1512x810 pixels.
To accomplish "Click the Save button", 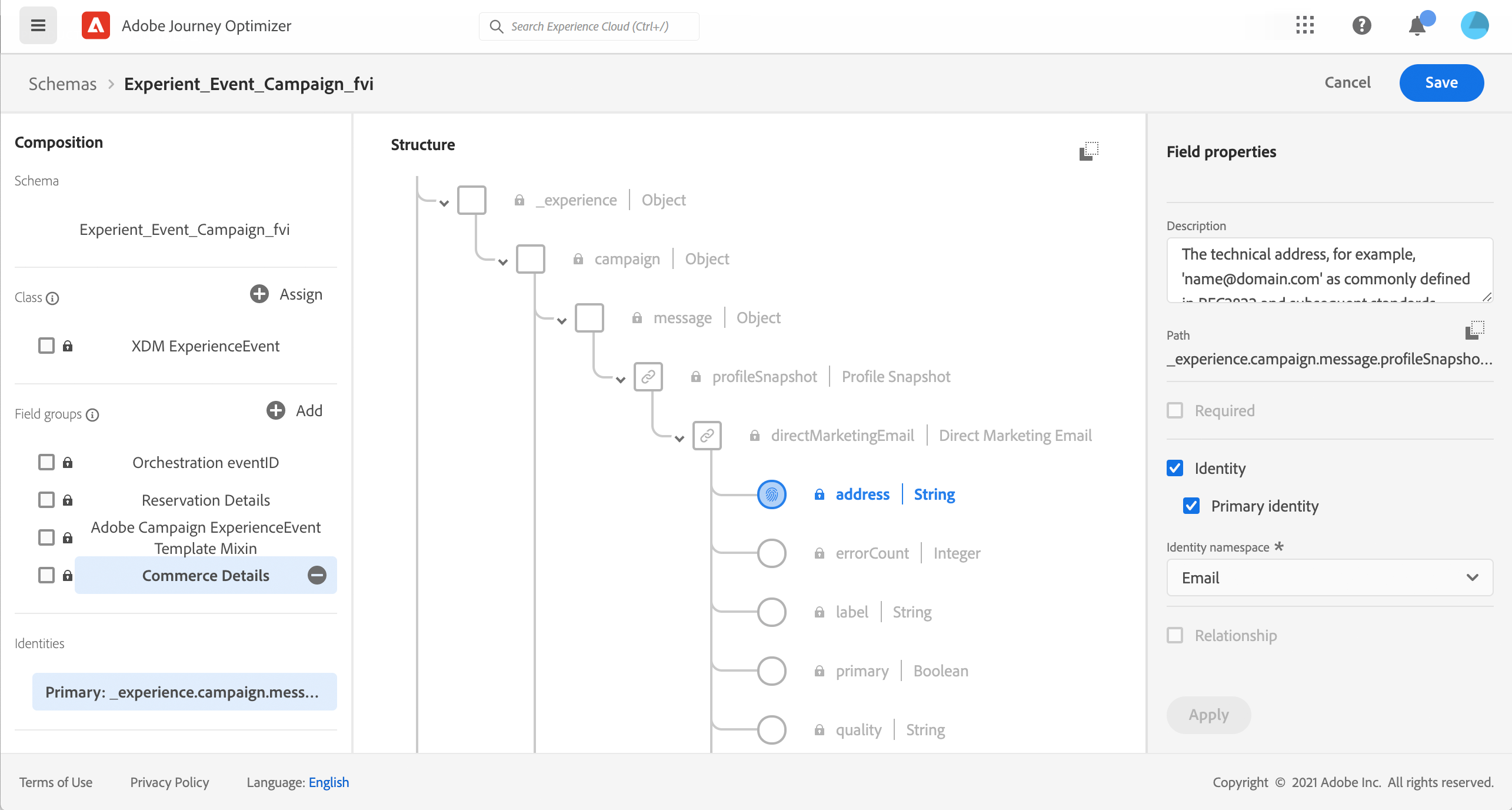I will coord(1441,82).
